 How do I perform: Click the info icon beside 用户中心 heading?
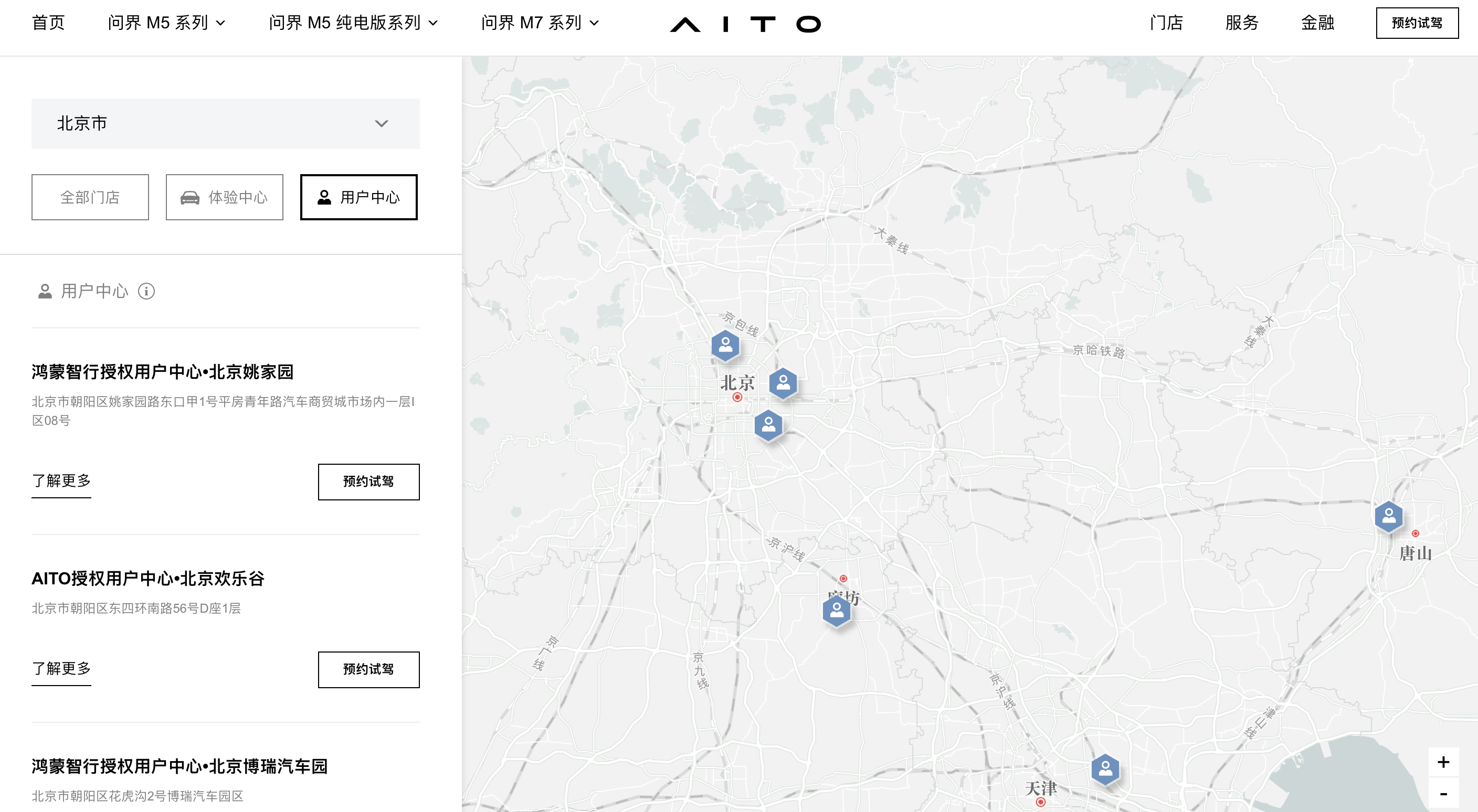click(146, 291)
